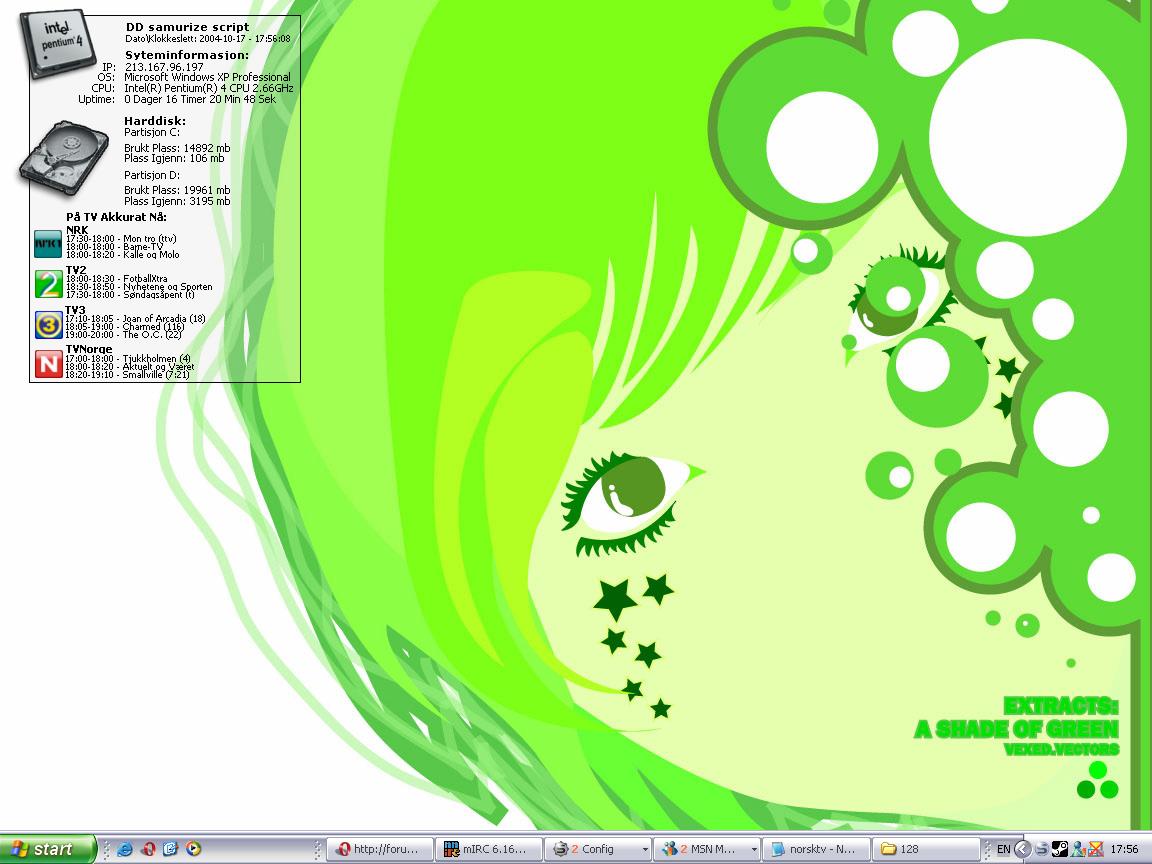The height and width of the screenshot is (864, 1152).
Task: Launch Opera from the quick launch bar
Action: [148, 849]
